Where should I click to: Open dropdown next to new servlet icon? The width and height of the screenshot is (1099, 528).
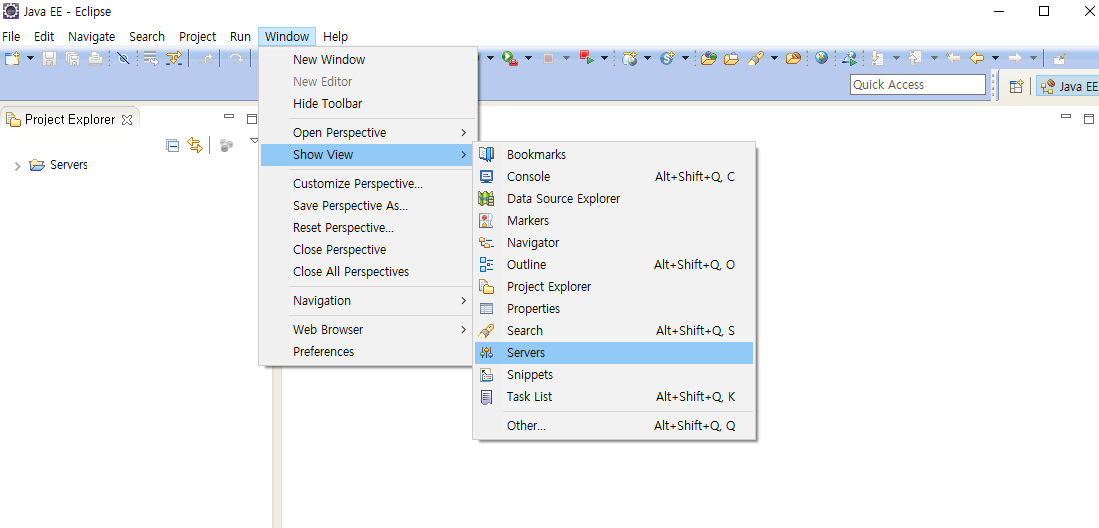[685, 58]
